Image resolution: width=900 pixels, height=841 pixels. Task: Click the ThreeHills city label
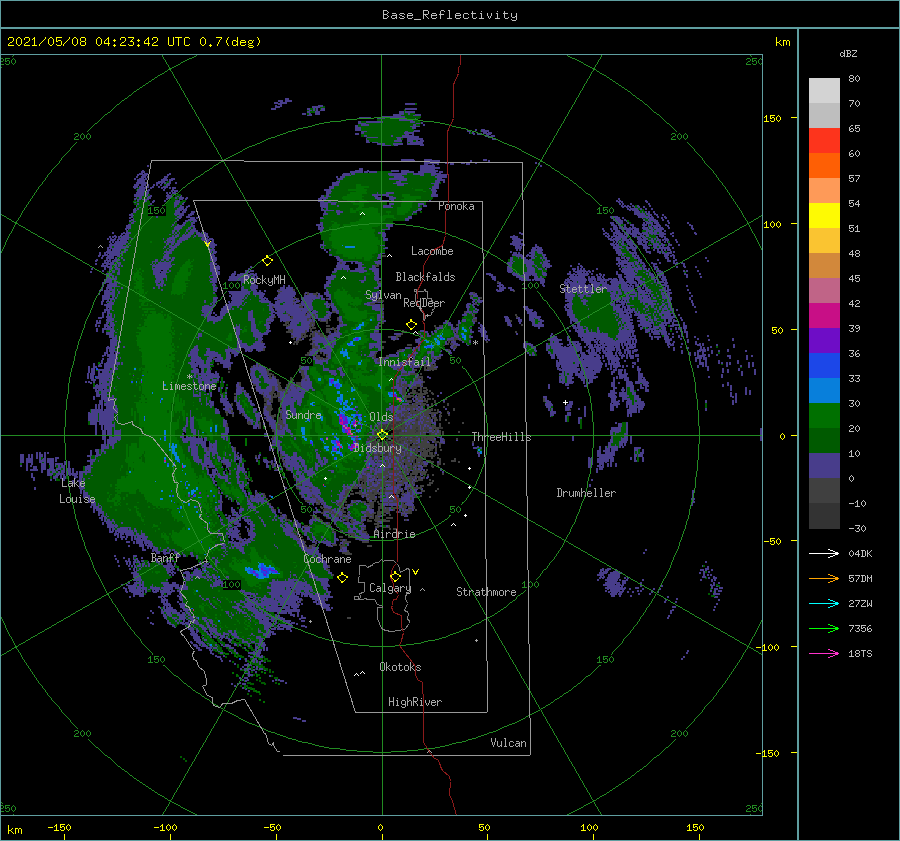coord(502,437)
